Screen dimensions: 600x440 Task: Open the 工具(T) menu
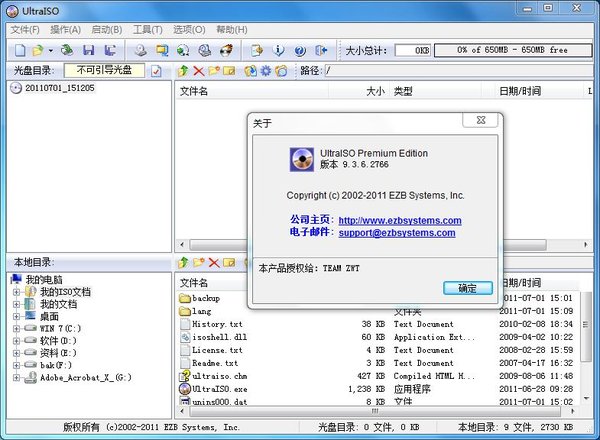point(148,29)
